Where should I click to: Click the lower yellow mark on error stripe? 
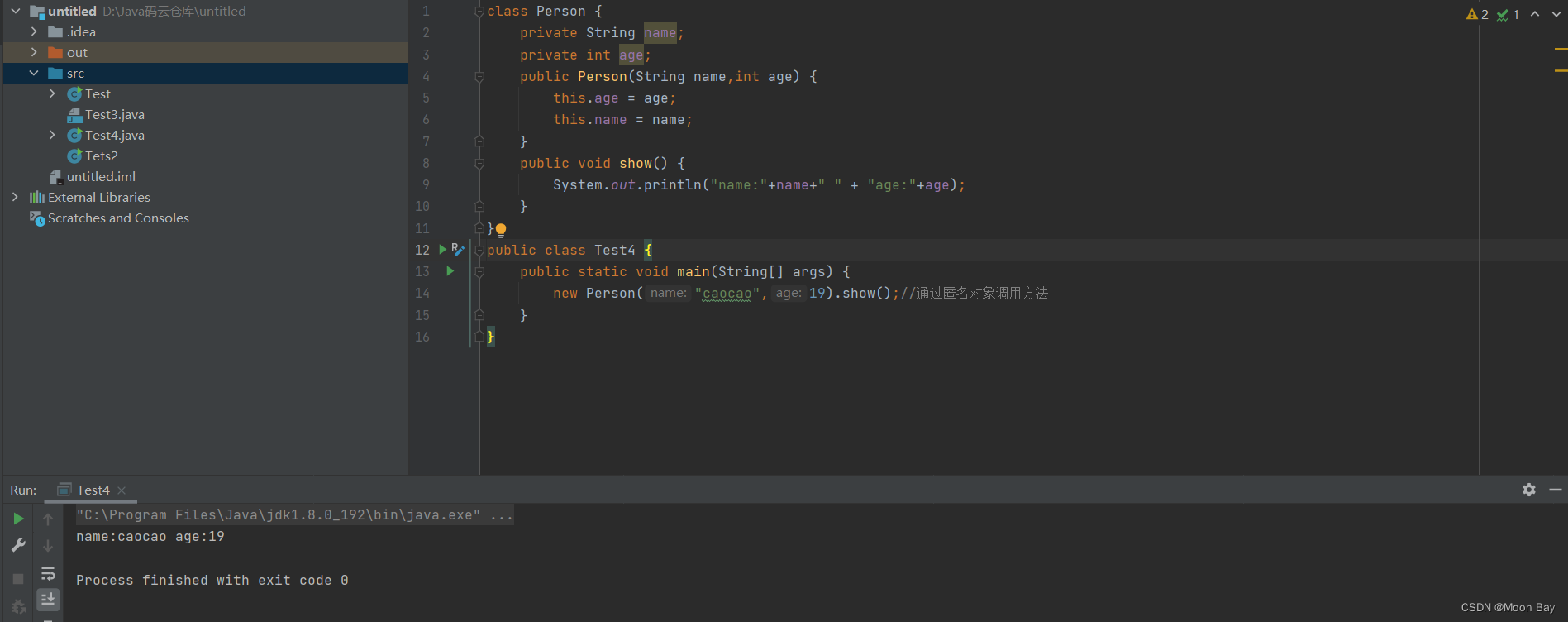pyautogui.click(x=1561, y=71)
